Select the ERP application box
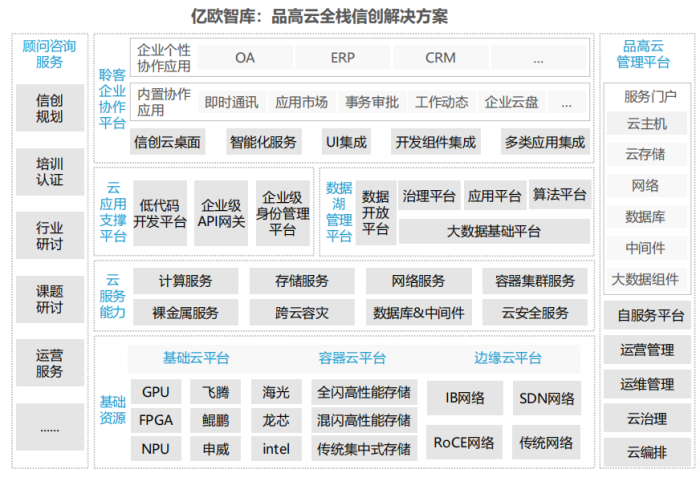The height and width of the screenshot is (477, 700). (x=342, y=58)
